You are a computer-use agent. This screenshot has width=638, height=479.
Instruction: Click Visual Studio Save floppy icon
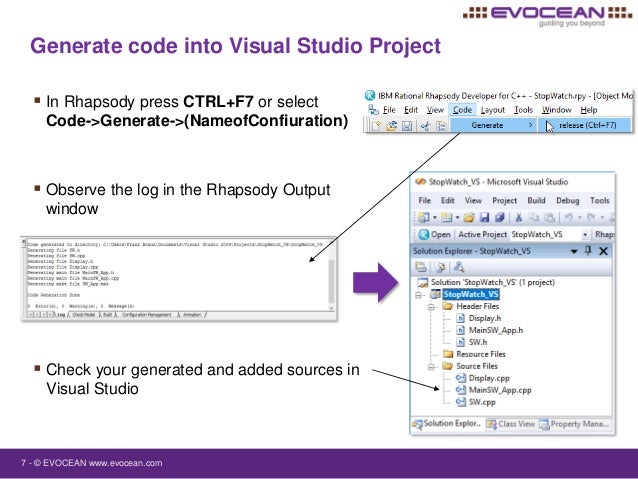click(484, 217)
